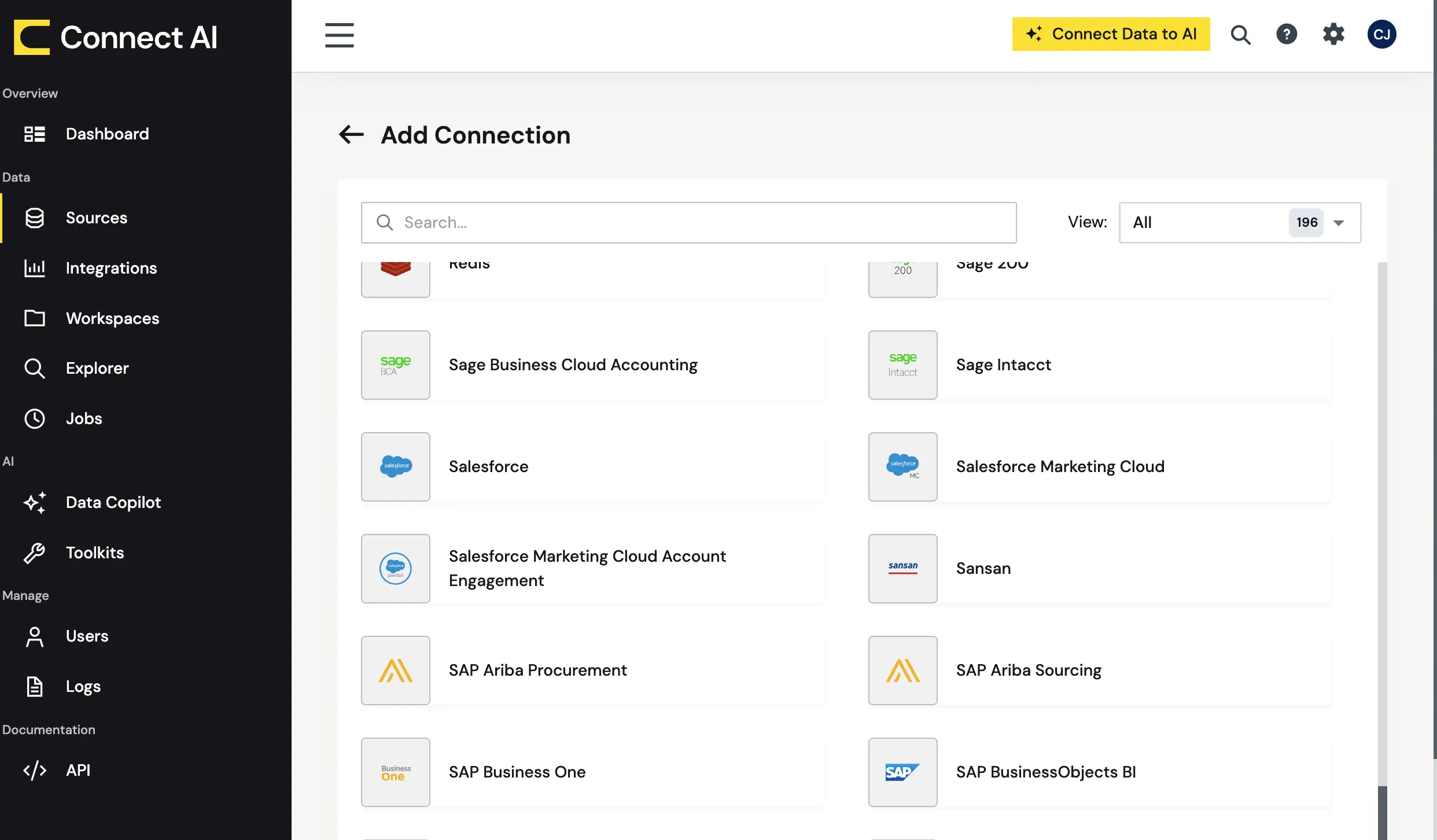
Task: Open the View All dropdown
Action: coord(1240,222)
